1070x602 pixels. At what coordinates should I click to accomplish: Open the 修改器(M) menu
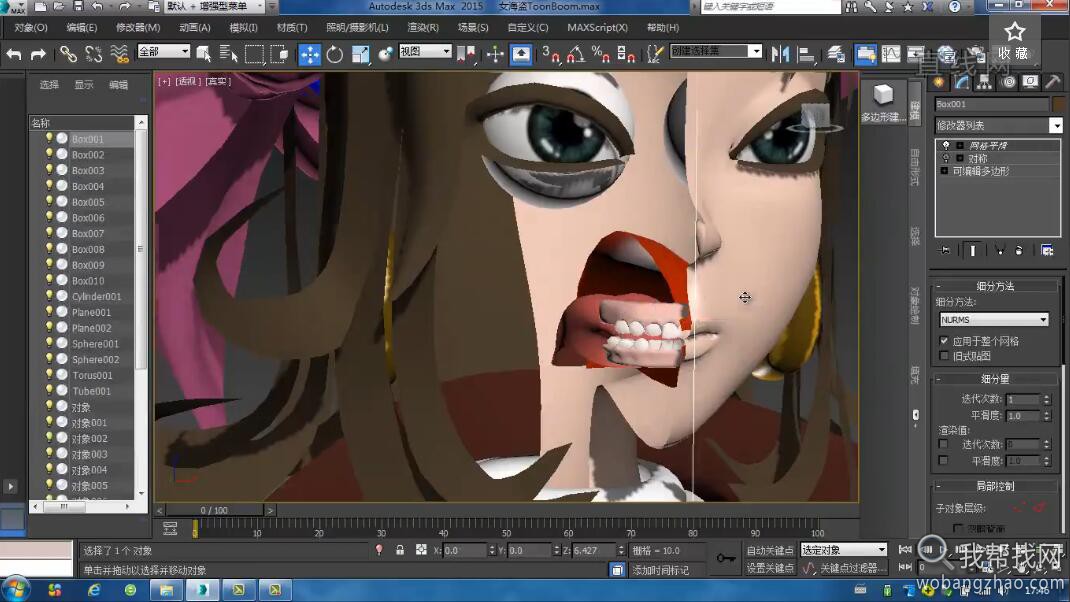point(138,27)
